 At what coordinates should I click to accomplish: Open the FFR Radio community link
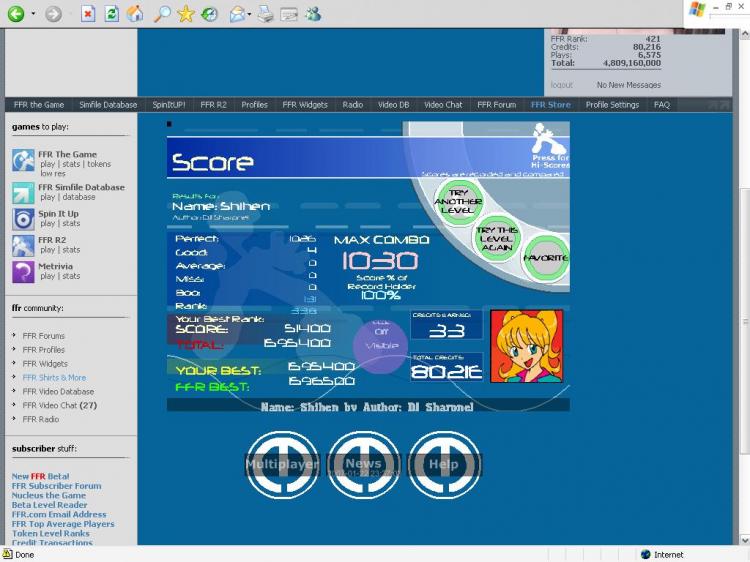(x=41, y=419)
